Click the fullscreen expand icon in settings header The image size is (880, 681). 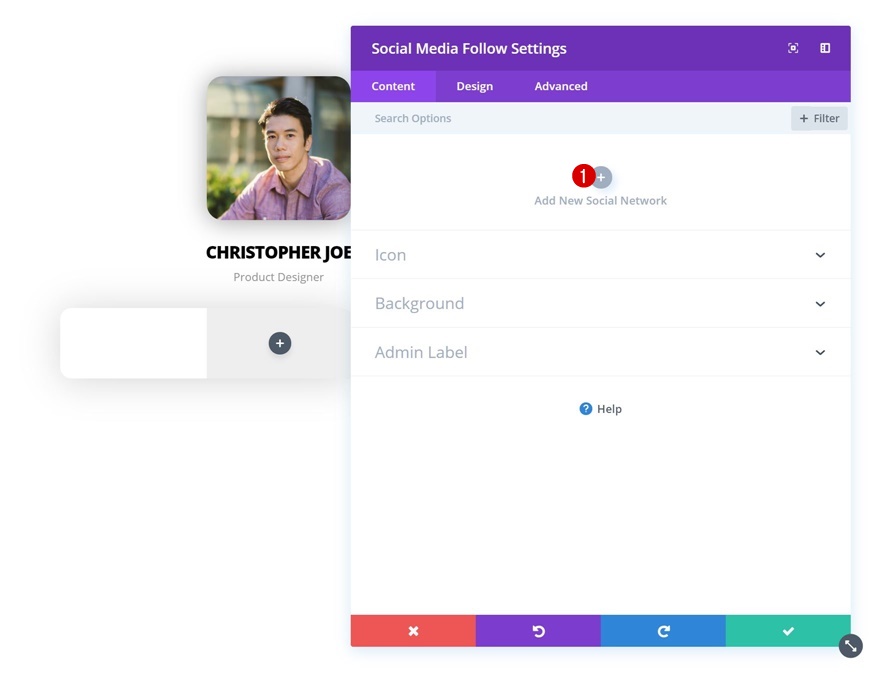coord(793,48)
